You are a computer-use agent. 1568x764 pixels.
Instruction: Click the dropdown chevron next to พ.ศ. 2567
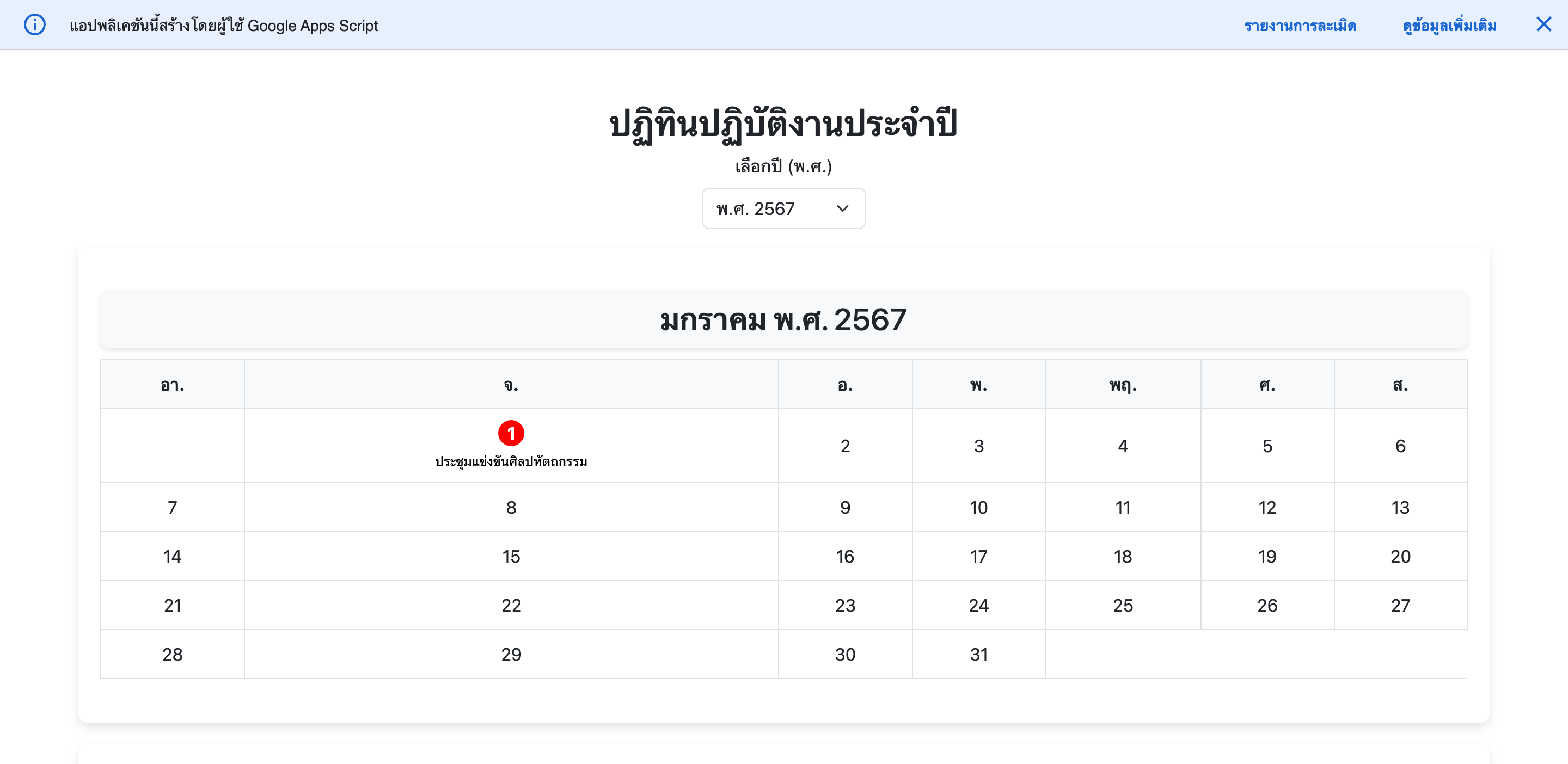(x=843, y=208)
